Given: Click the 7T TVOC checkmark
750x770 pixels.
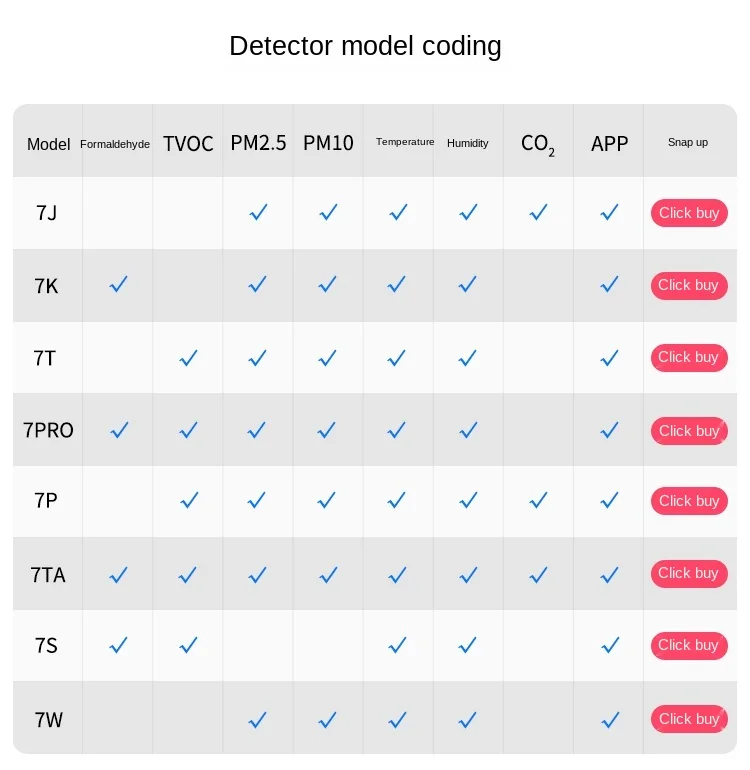Looking at the screenshot, I should tap(189, 358).
